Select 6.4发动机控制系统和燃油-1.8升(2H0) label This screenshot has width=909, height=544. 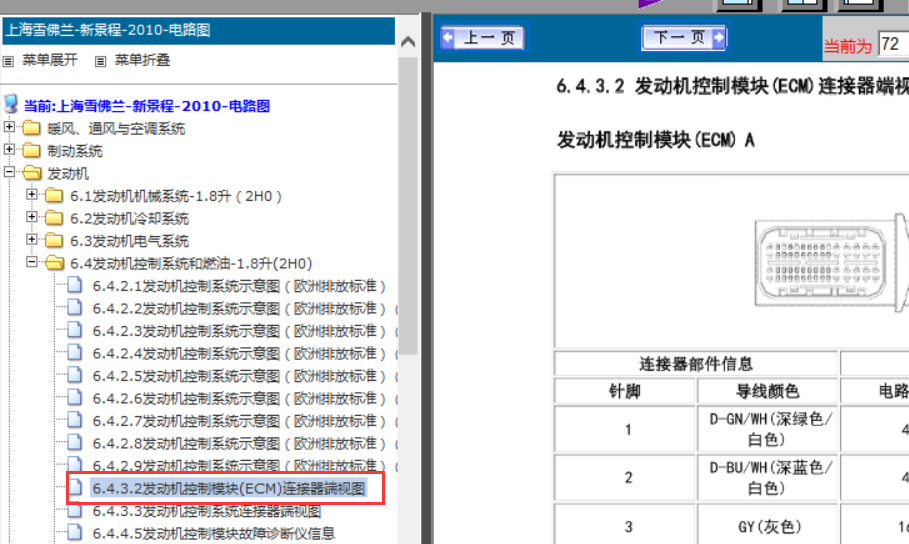coord(191,264)
